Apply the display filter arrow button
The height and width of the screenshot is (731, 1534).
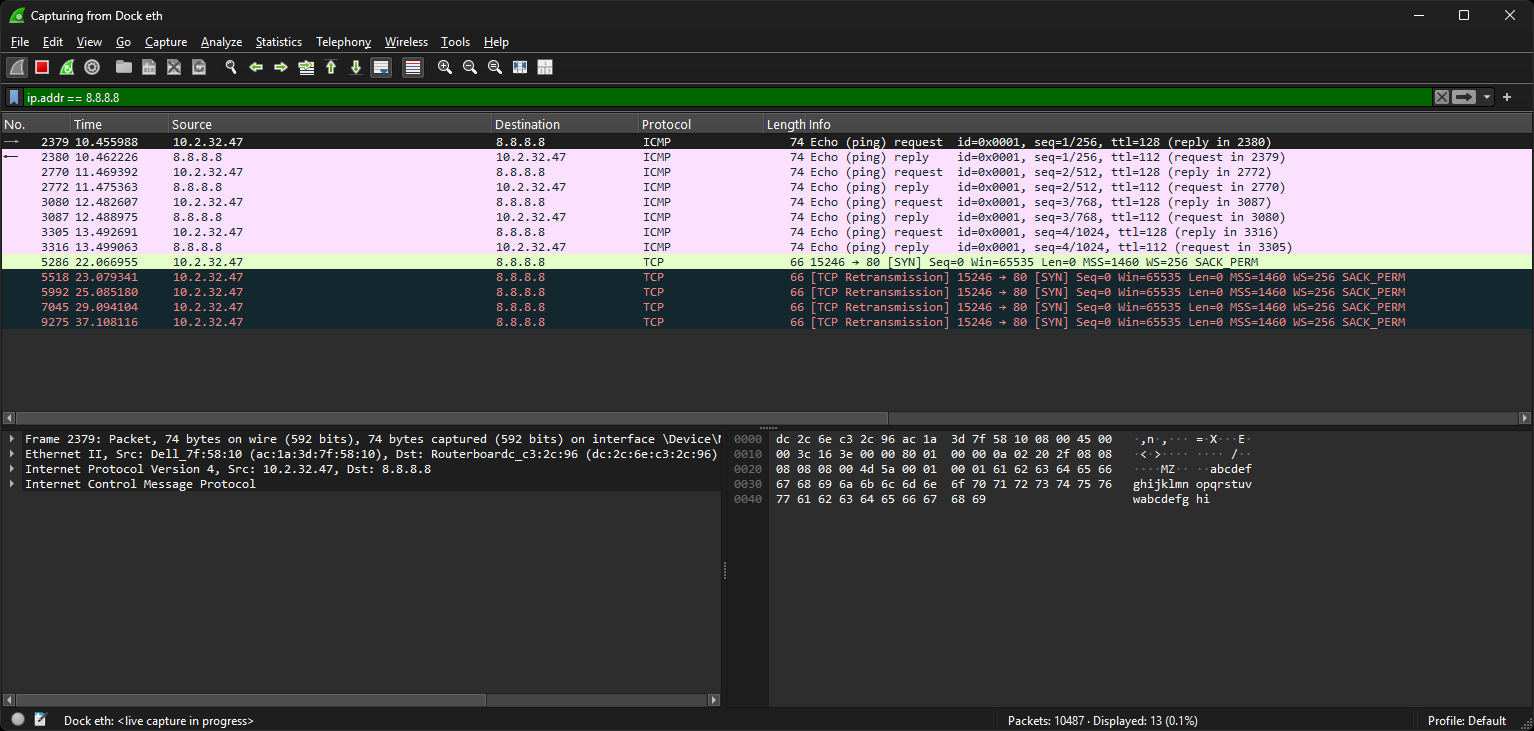[1464, 97]
